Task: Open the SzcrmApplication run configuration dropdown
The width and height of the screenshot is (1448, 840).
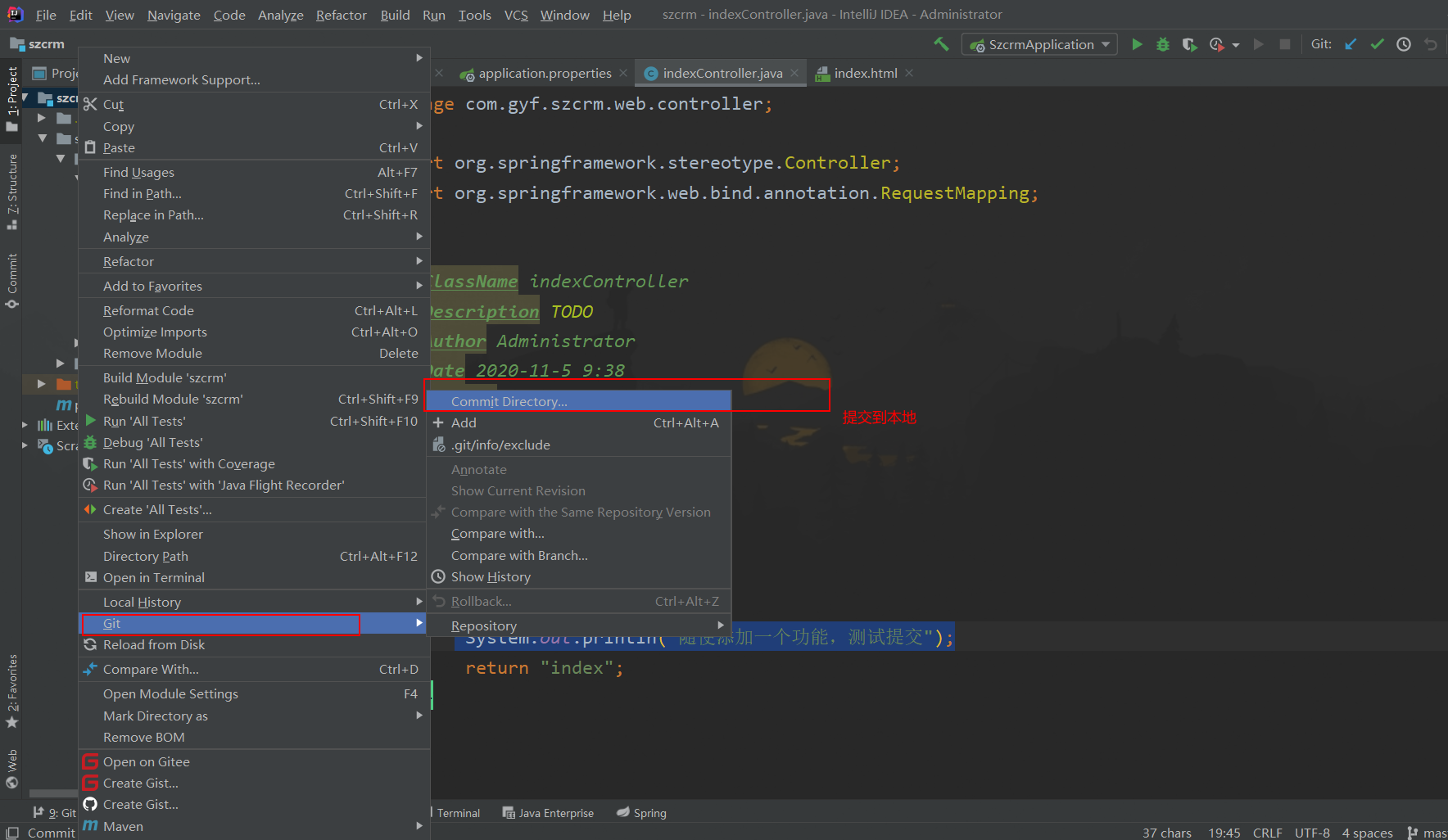Action: [1040, 44]
